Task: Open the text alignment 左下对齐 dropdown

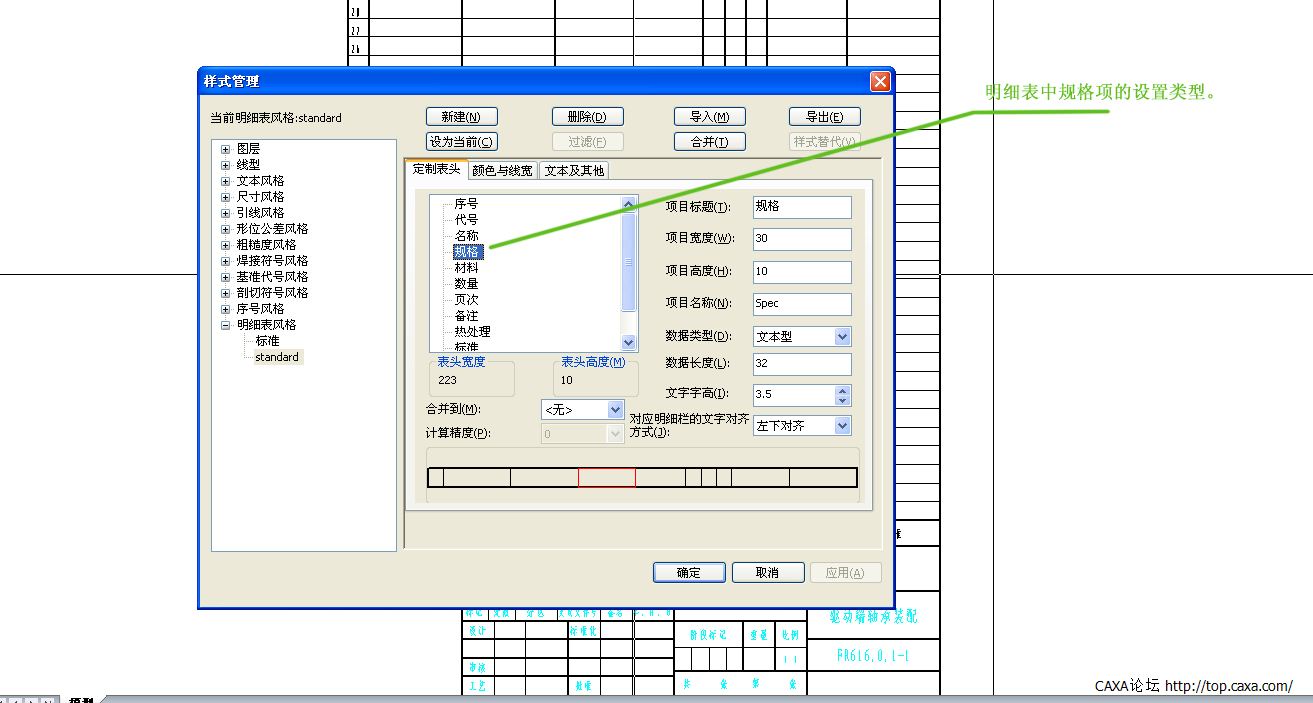Action: pyautogui.click(x=842, y=426)
